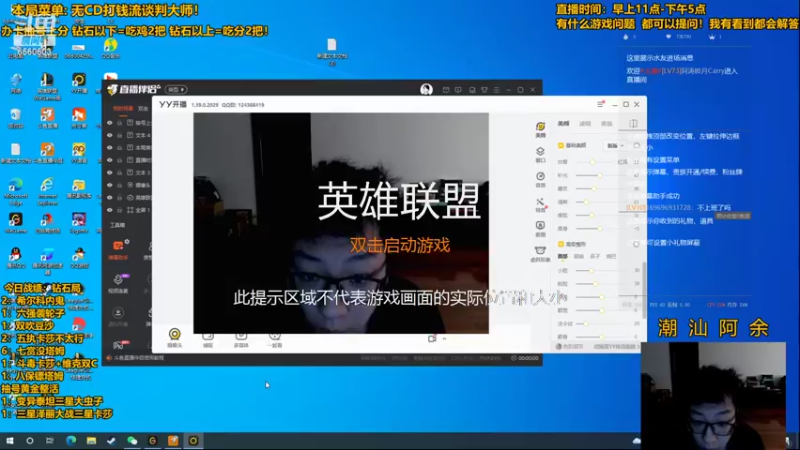Toggle lock on 文本 4 source row
Screen dimensions: 800x450
click(119, 135)
